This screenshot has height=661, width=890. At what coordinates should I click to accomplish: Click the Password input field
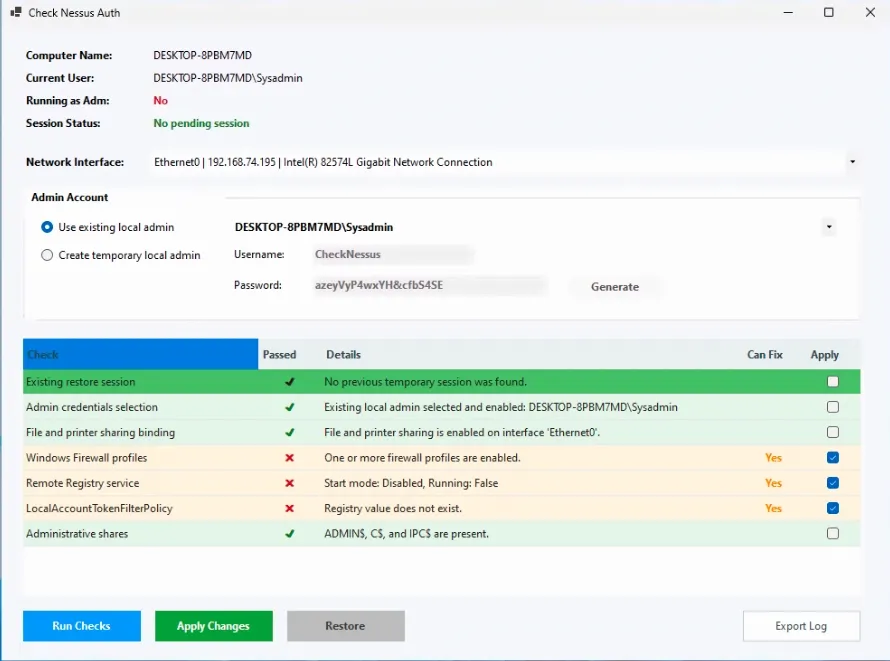coord(429,285)
